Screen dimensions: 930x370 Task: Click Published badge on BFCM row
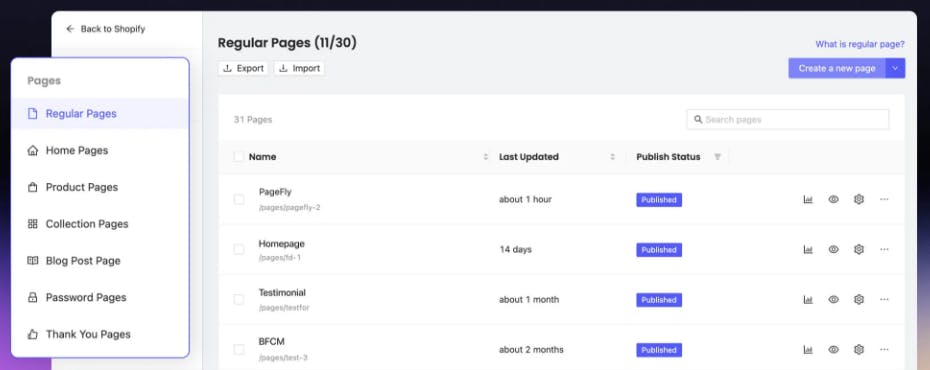[659, 350]
